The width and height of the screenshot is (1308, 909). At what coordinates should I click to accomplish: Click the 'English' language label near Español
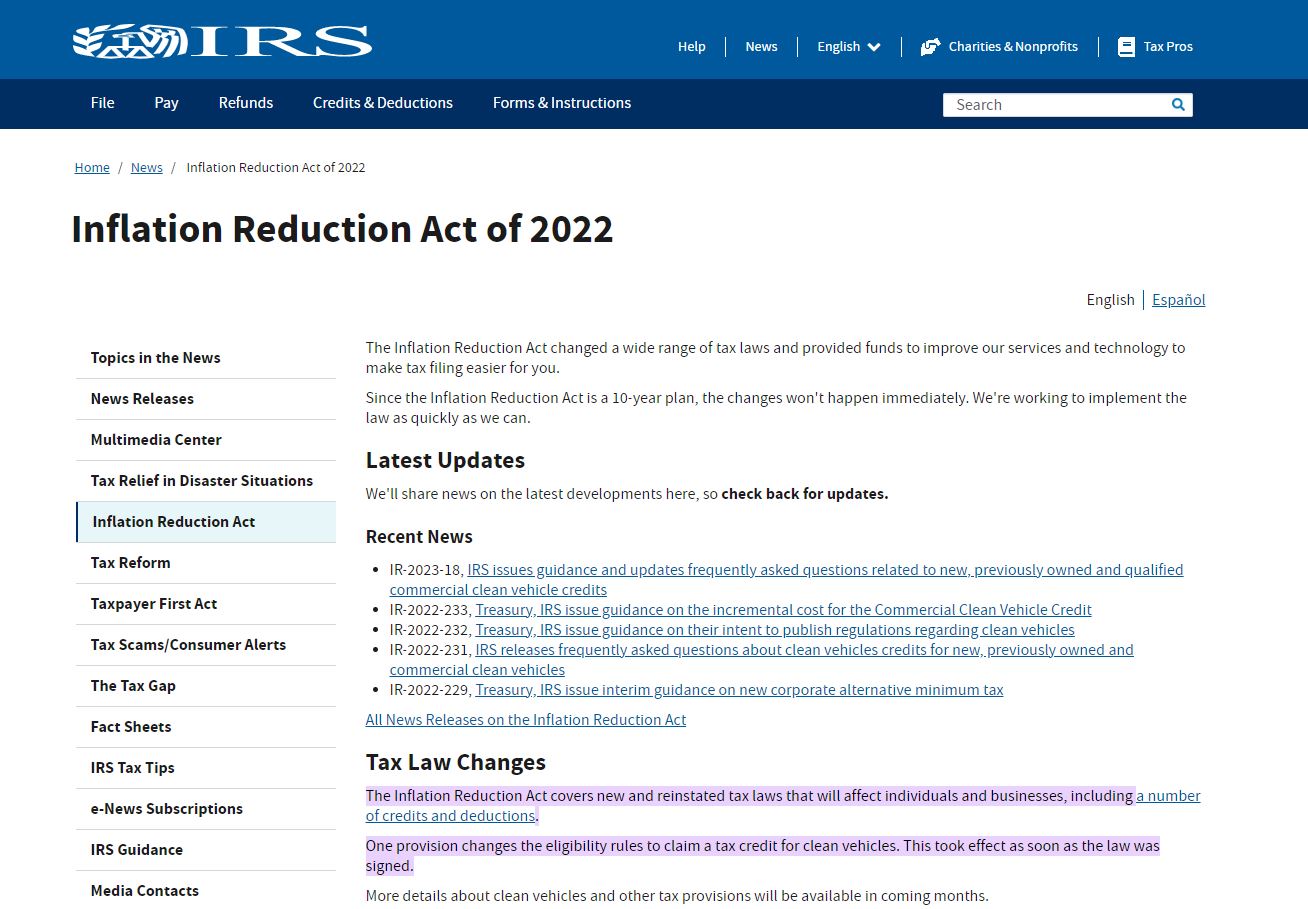tap(1110, 299)
